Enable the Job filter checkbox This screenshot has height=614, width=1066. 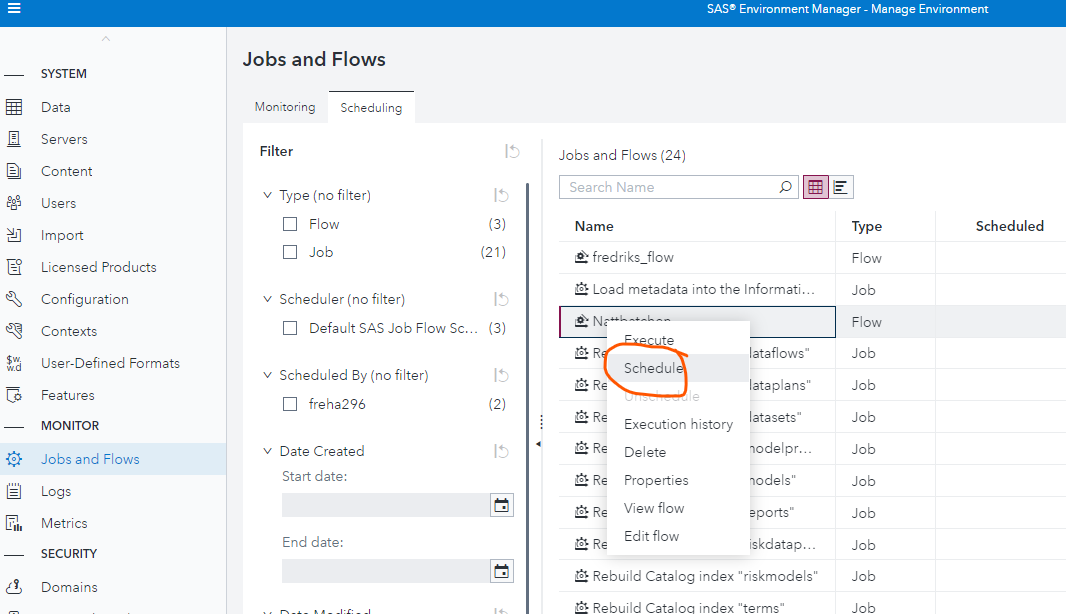click(x=289, y=252)
